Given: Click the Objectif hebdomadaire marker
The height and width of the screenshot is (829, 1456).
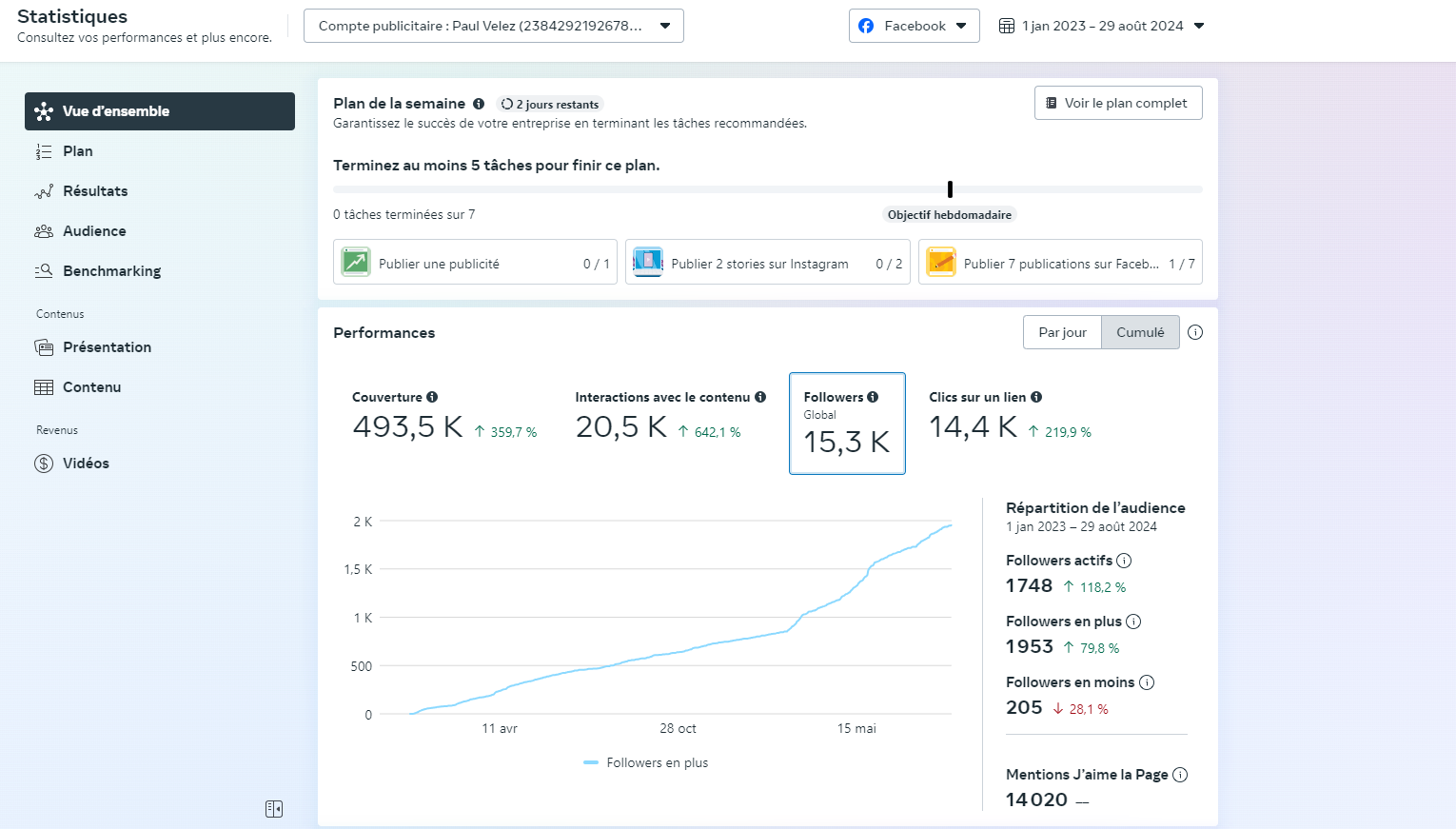Looking at the screenshot, I should coord(950,215).
